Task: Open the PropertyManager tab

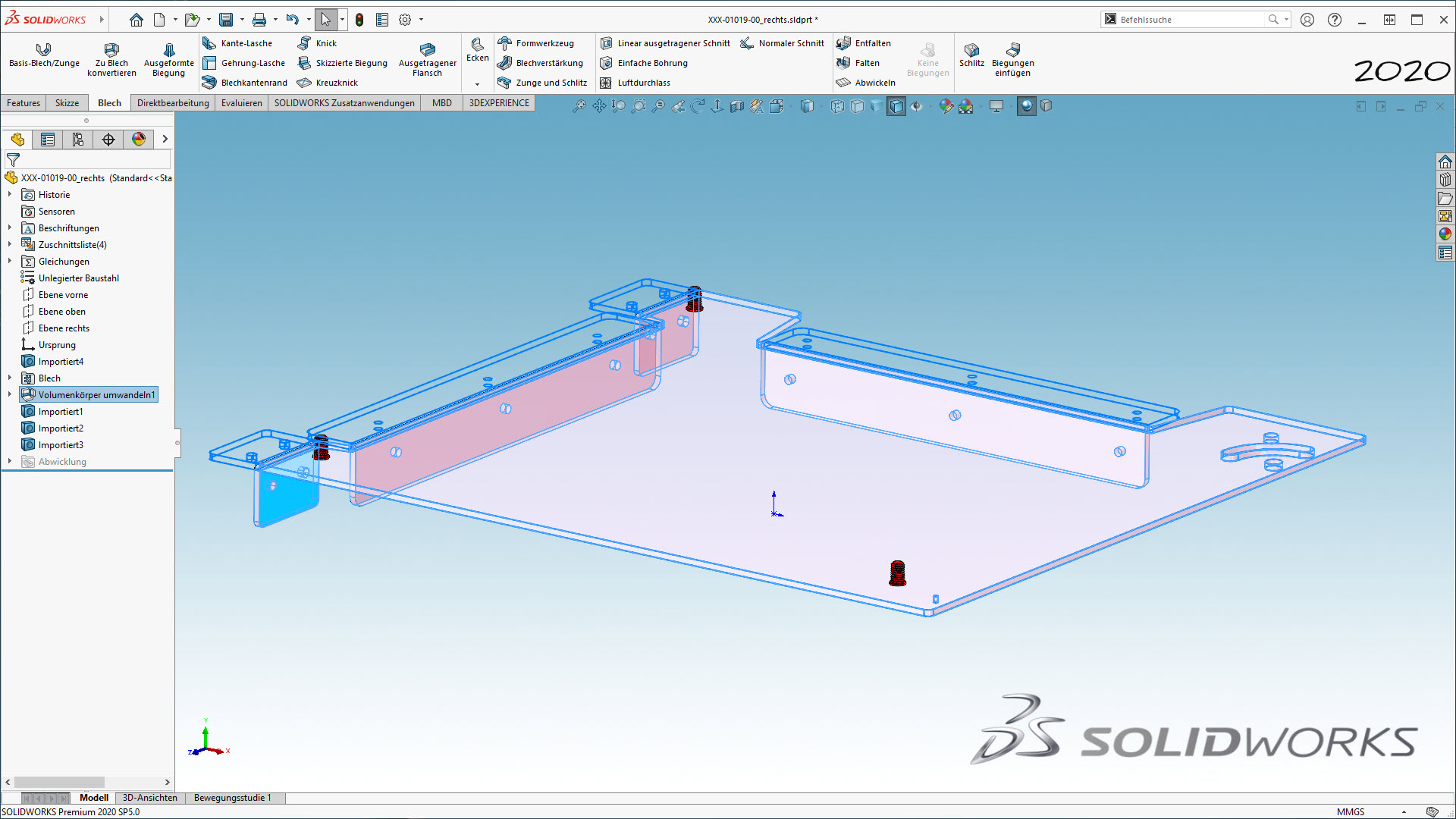Action: 48,140
